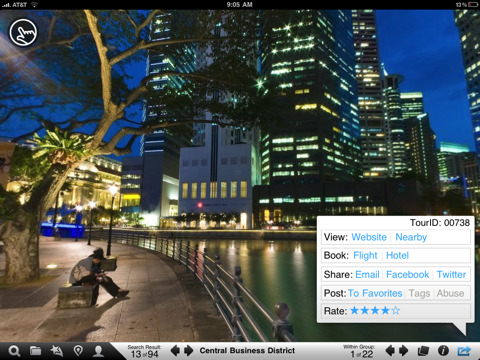Tap the touch gesture hand icon

pos(23,32)
